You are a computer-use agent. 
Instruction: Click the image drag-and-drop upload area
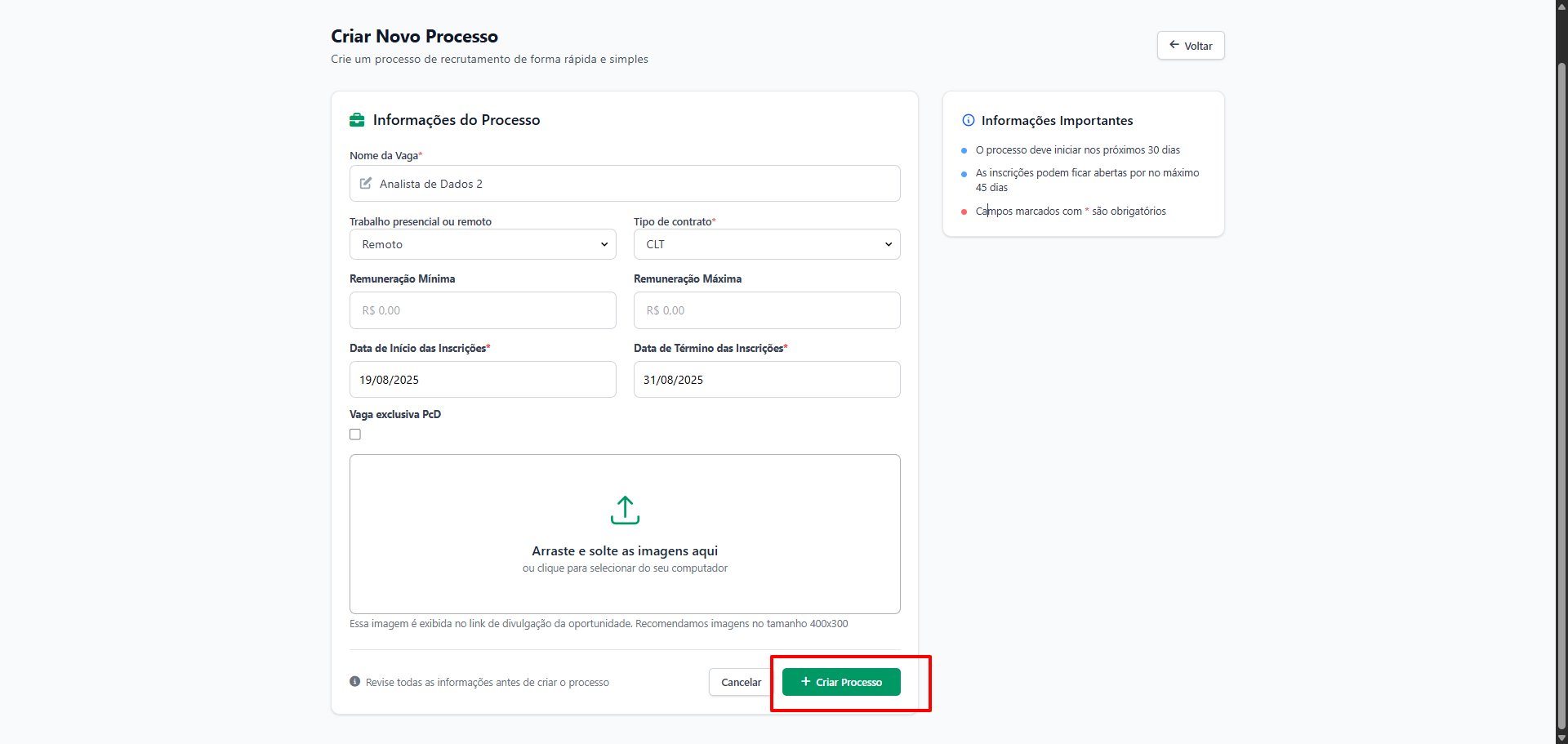[x=625, y=534]
